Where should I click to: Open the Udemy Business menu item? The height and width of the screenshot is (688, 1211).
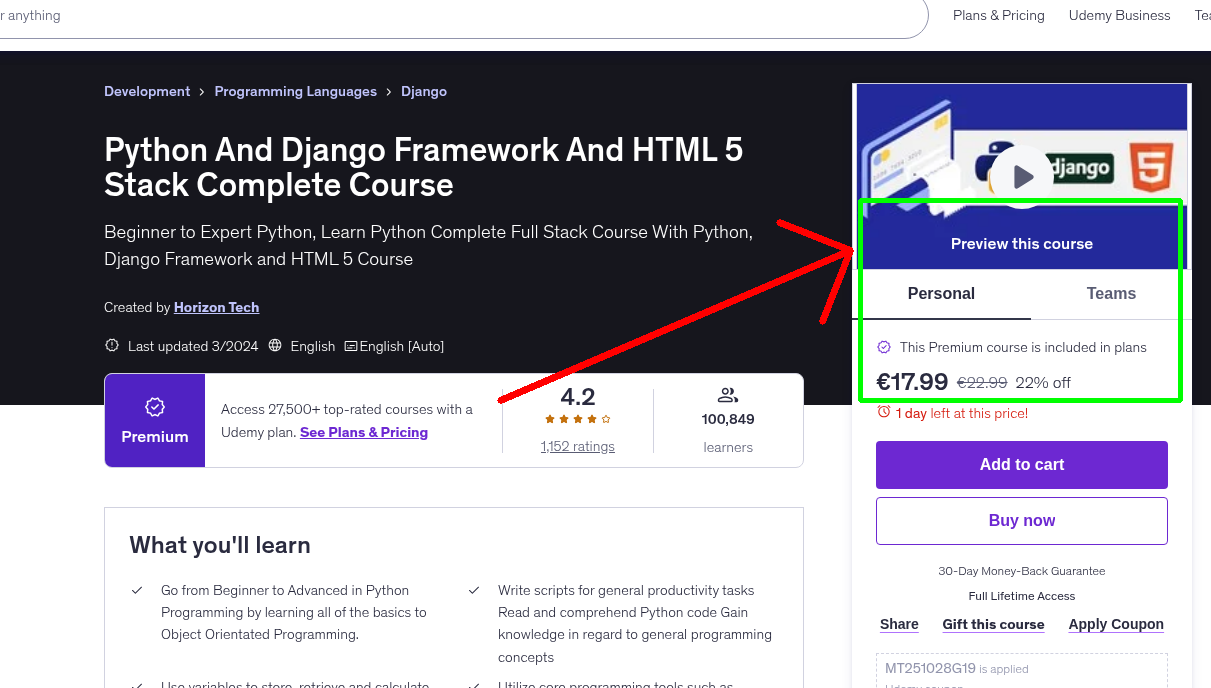pyautogui.click(x=1119, y=15)
